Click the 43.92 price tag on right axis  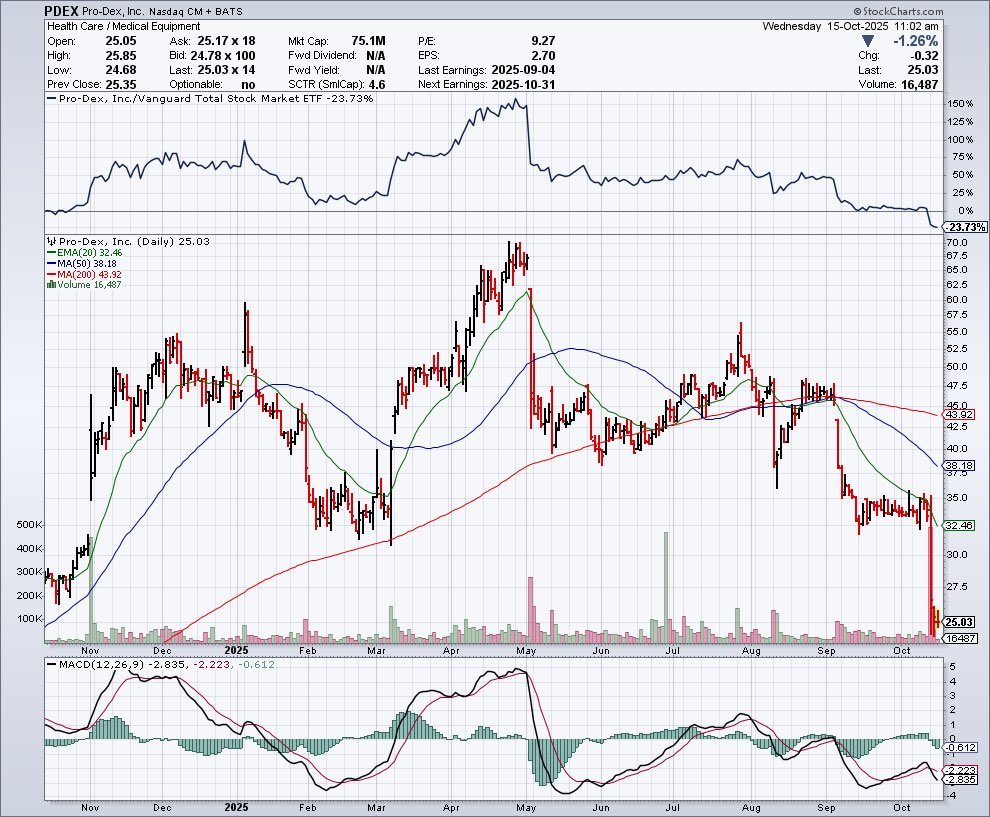click(x=959, y=415)
